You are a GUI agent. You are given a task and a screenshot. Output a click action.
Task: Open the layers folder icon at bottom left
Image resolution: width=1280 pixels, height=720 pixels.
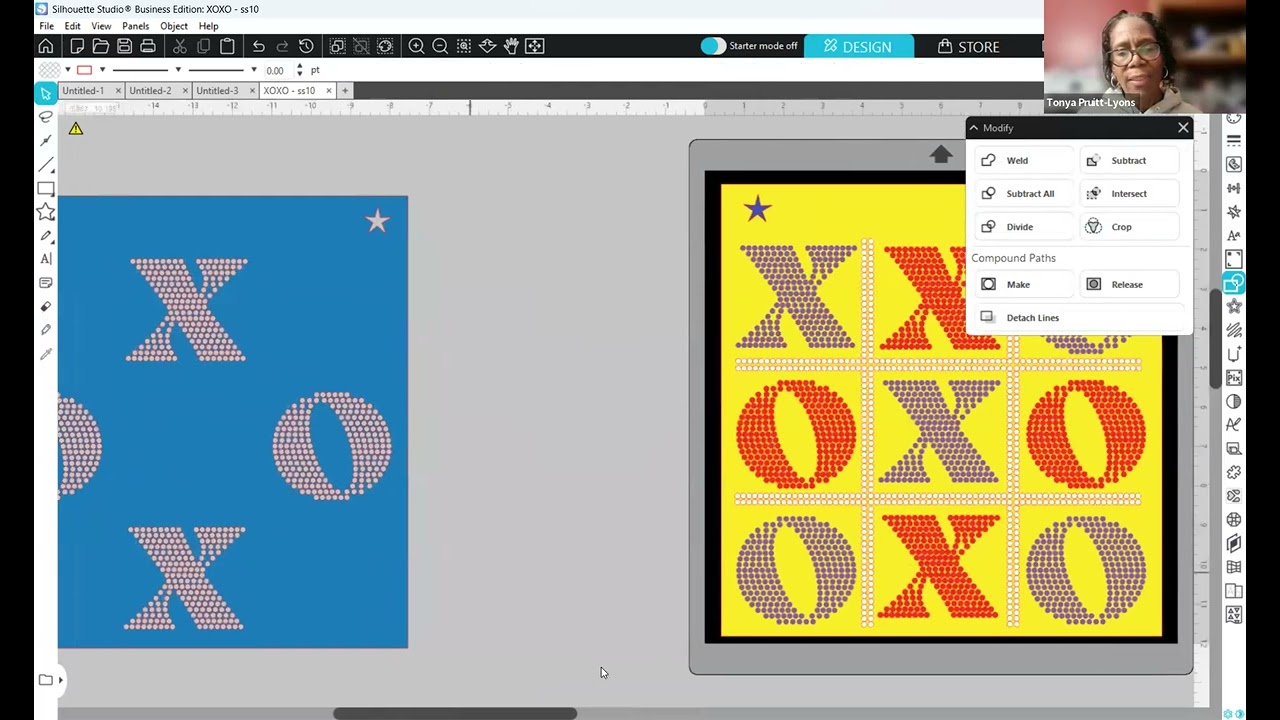tap(45, 680)
